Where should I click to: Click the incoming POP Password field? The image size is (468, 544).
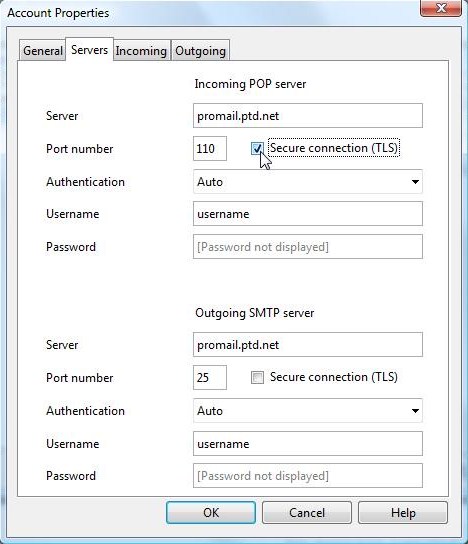point(308,247)
